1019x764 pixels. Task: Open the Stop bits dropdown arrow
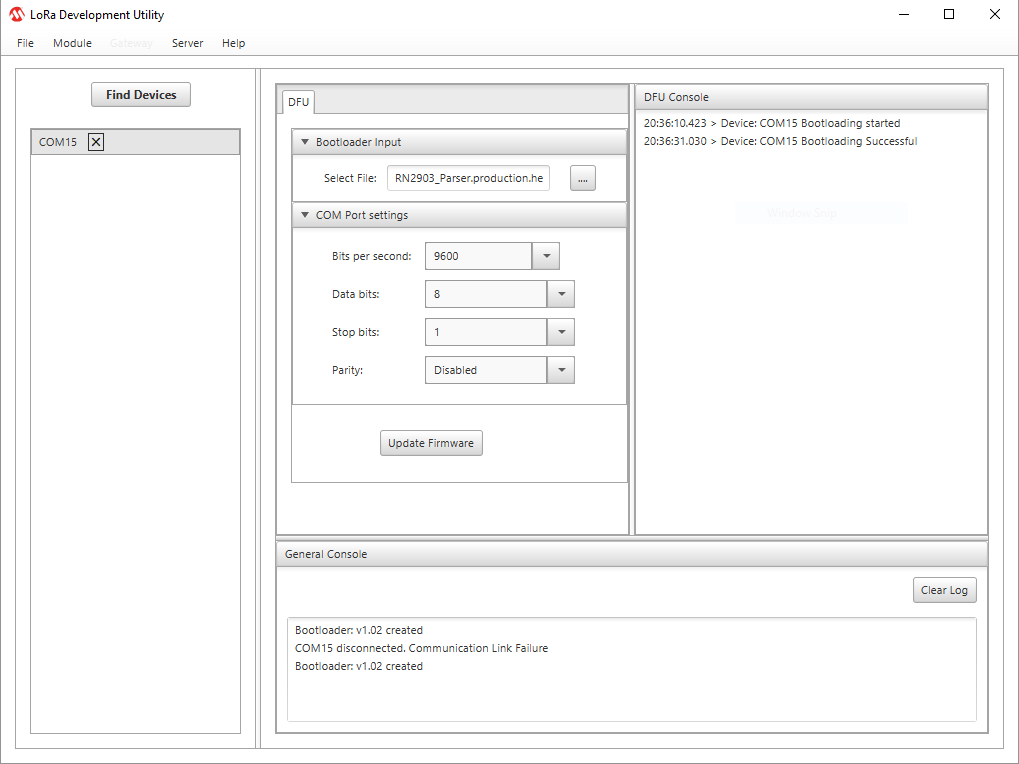[561, 332]
